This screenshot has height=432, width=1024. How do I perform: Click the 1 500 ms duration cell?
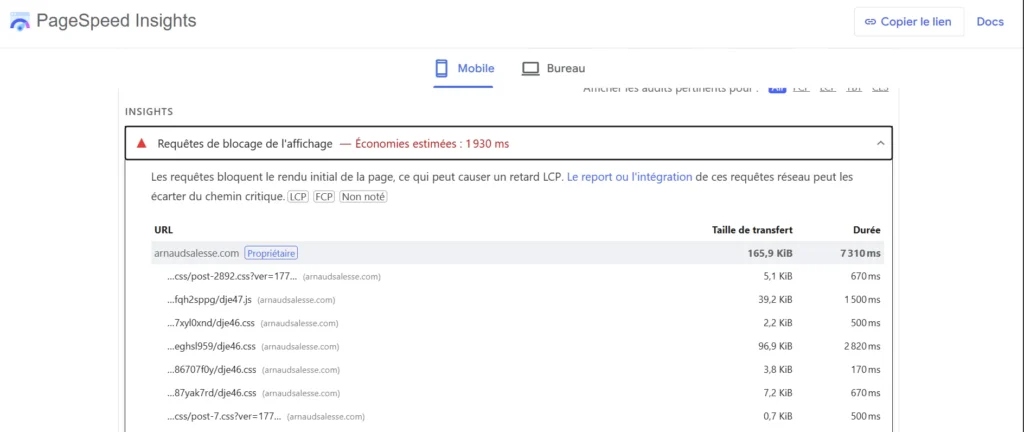point(862,300)
